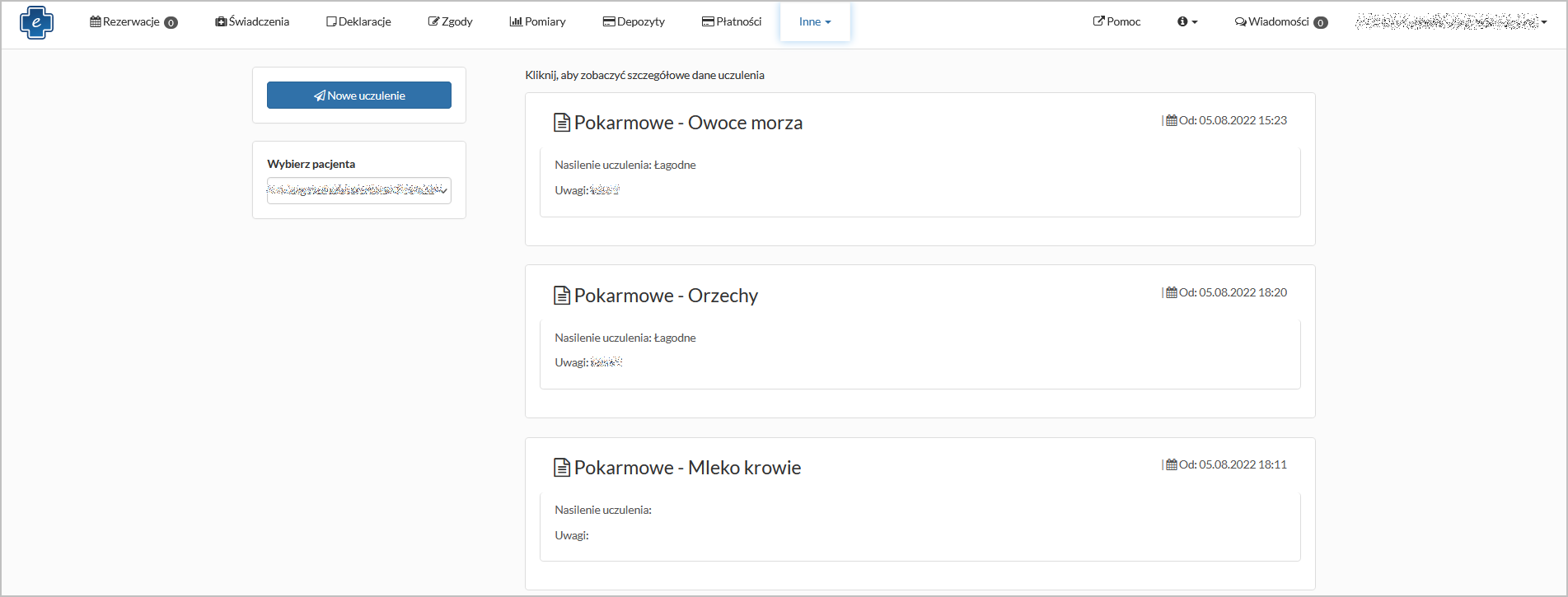Click calendar icon for 05.08.2022 18:20

coord(1171,293)
